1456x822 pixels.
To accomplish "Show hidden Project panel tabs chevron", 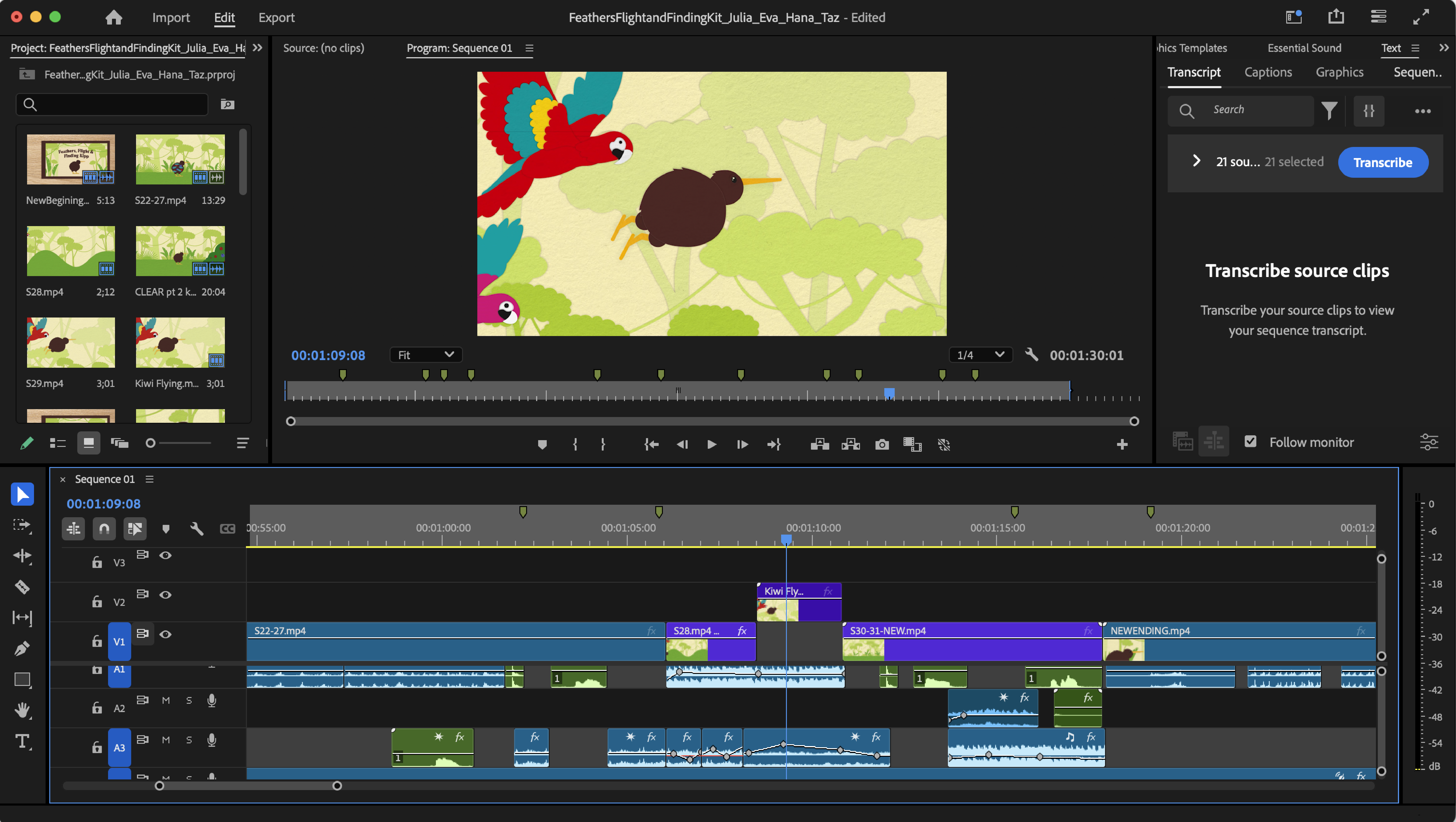I will click(x=257, y=48).
